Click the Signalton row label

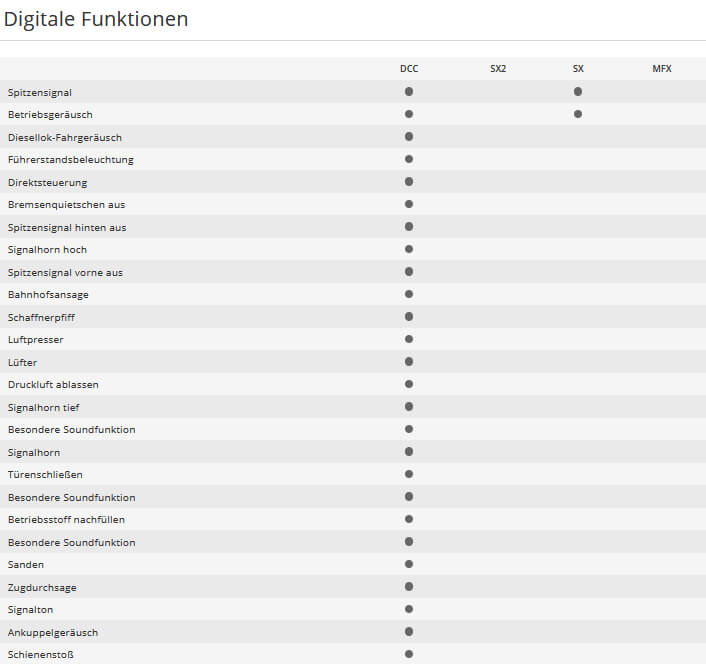click(30, 610)
